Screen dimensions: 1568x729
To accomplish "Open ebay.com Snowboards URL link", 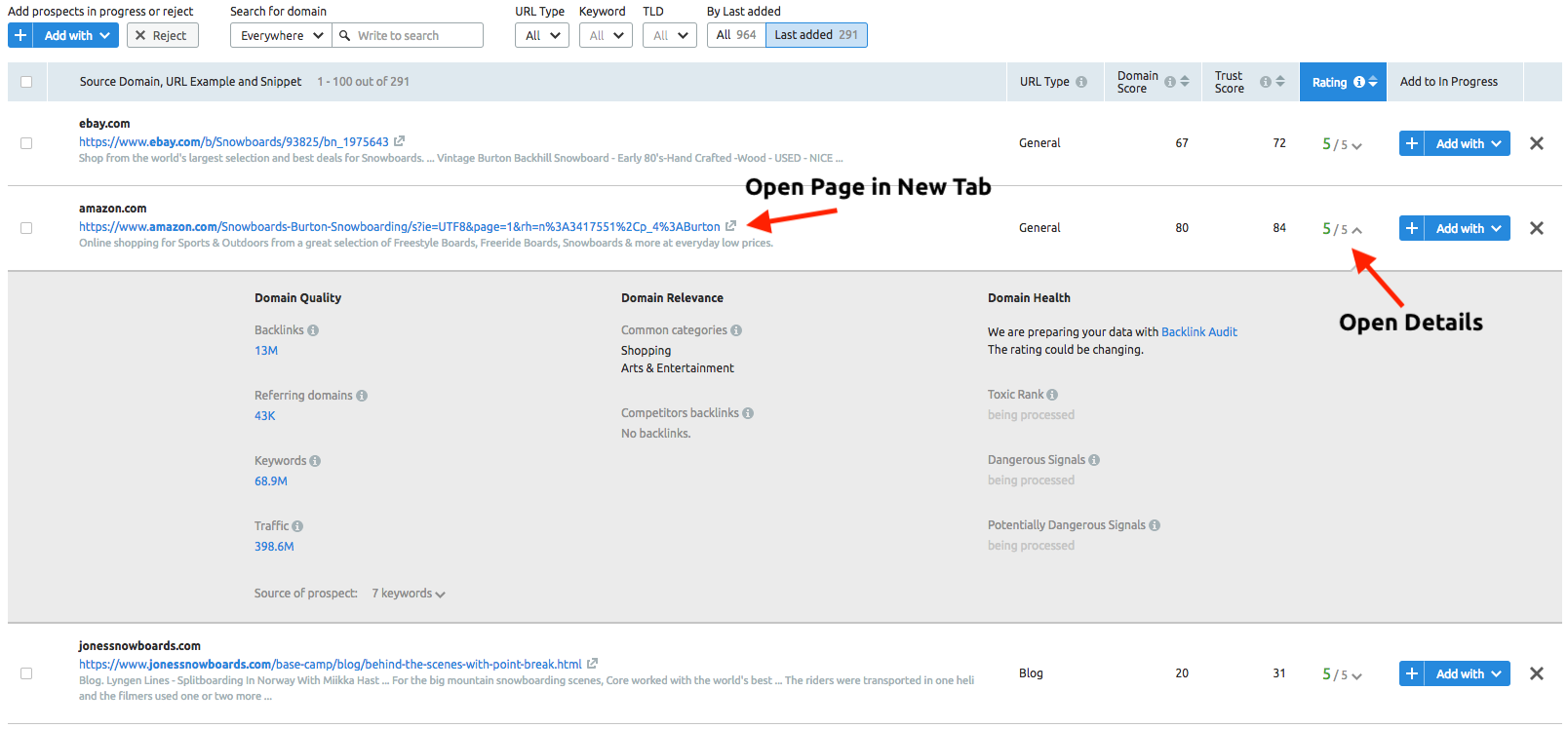I will point(234,142).
